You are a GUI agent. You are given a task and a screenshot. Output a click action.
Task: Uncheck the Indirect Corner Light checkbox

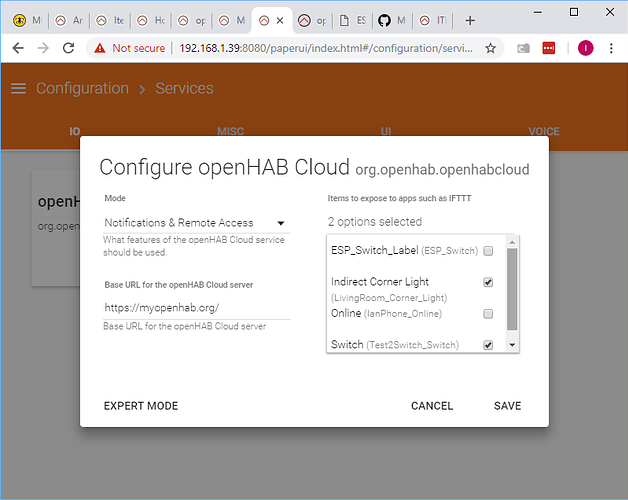pos(487,282)
